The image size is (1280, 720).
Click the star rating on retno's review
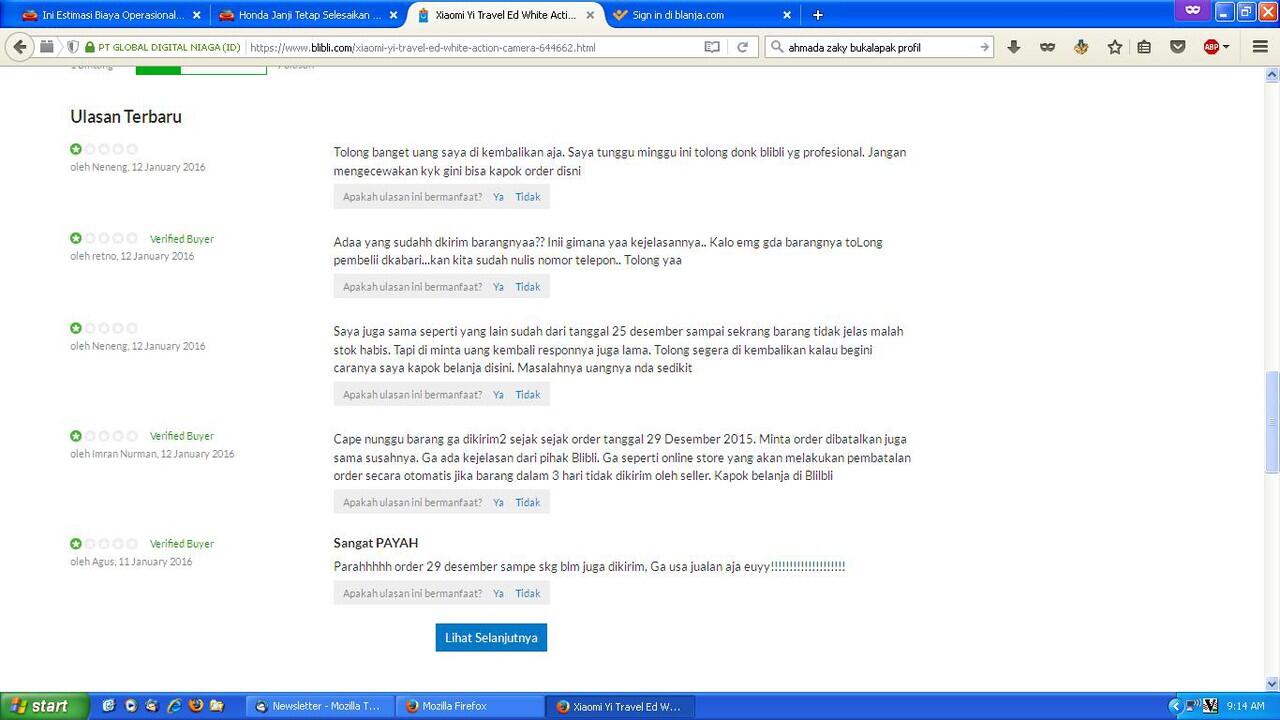point(104,239)
